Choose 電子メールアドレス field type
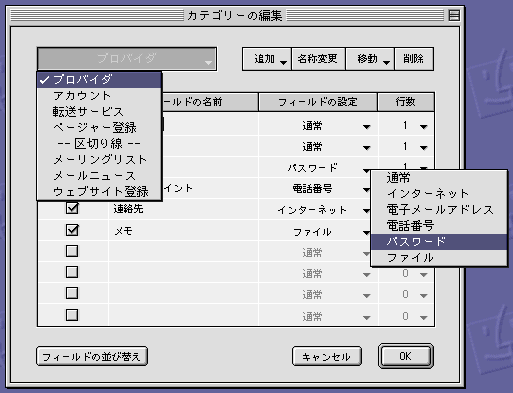Viewport: 513px width, 393px height. click(439, 210)
